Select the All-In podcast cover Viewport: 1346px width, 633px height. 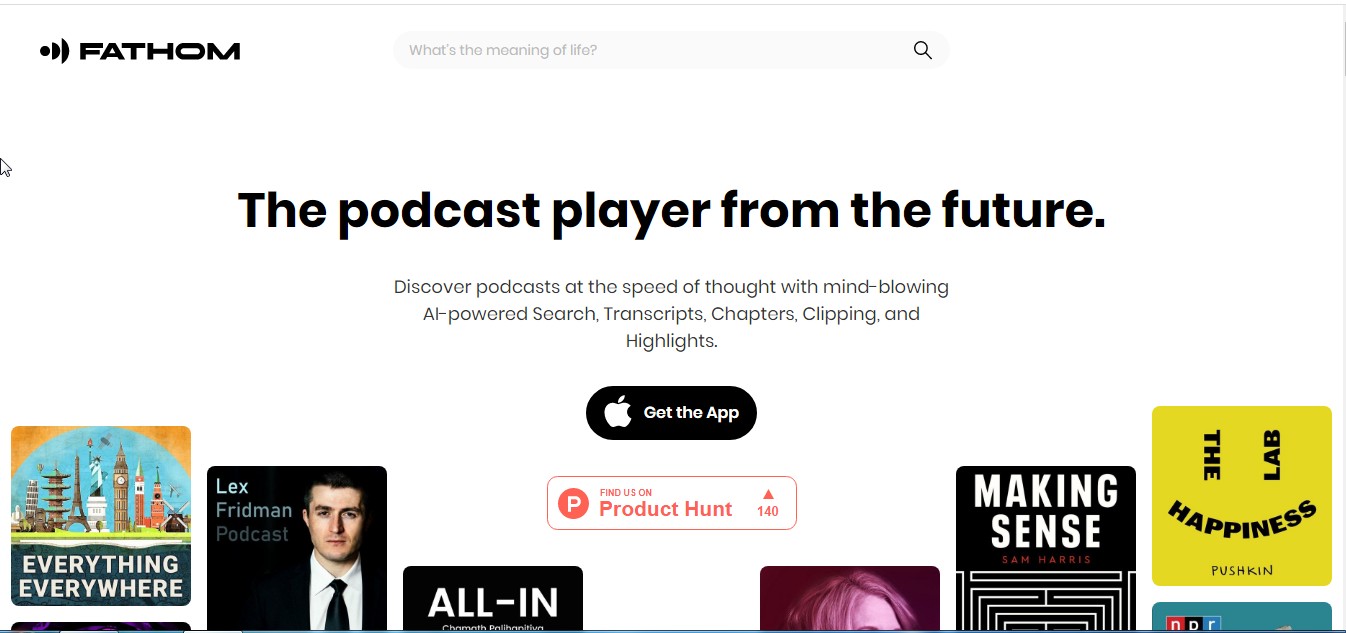(x=493, y=598)
